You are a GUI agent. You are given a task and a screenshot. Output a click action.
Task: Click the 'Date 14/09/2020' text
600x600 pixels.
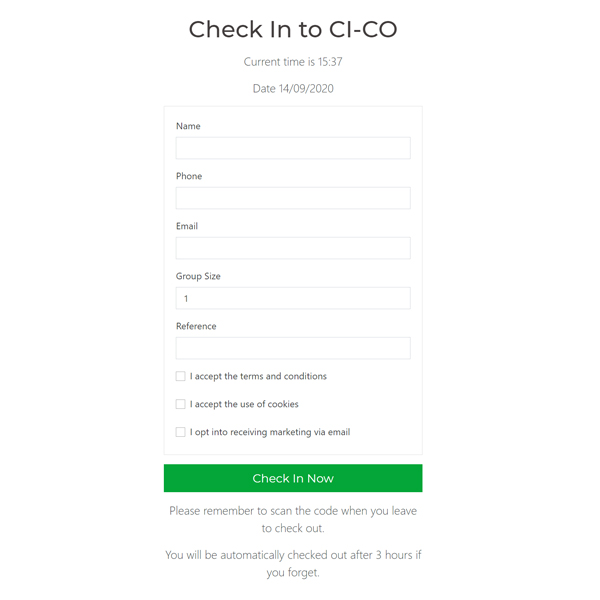tap(293, 89)
